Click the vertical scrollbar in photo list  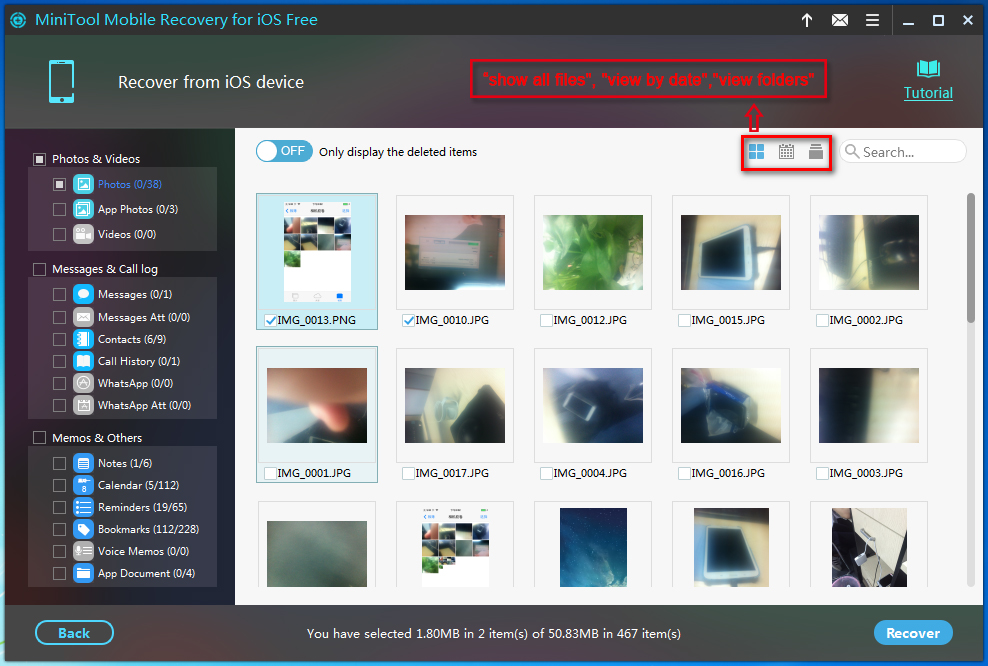(x=971, y=258)
